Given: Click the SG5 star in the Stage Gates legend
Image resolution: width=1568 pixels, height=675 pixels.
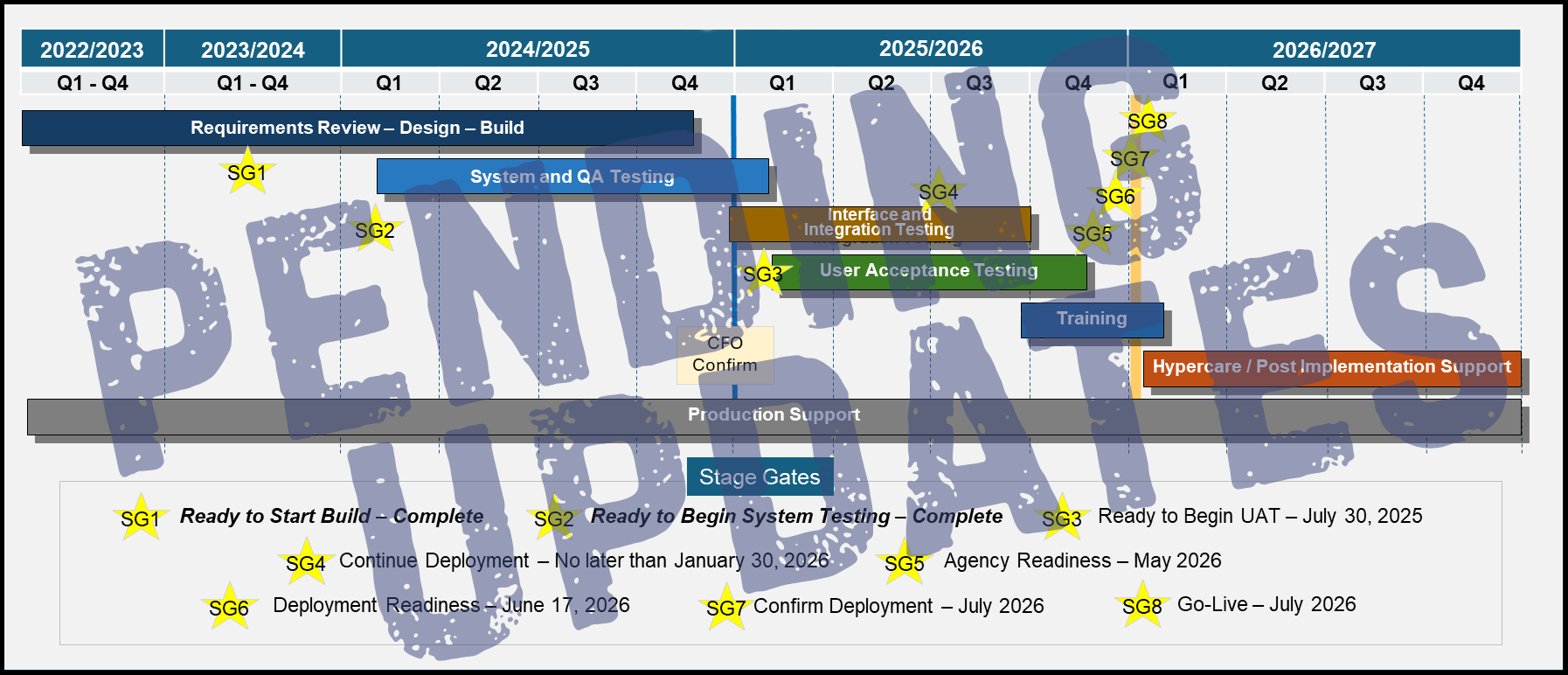Looking at the screenshot, I should (x=904, y=562).
